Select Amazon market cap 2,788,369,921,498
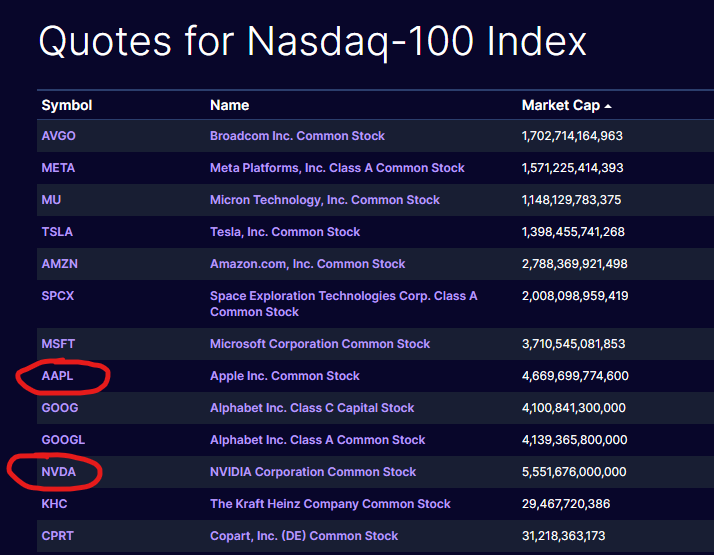Viewport: 714px width, 555px height. pyautogui.click(x=575, y=264)
